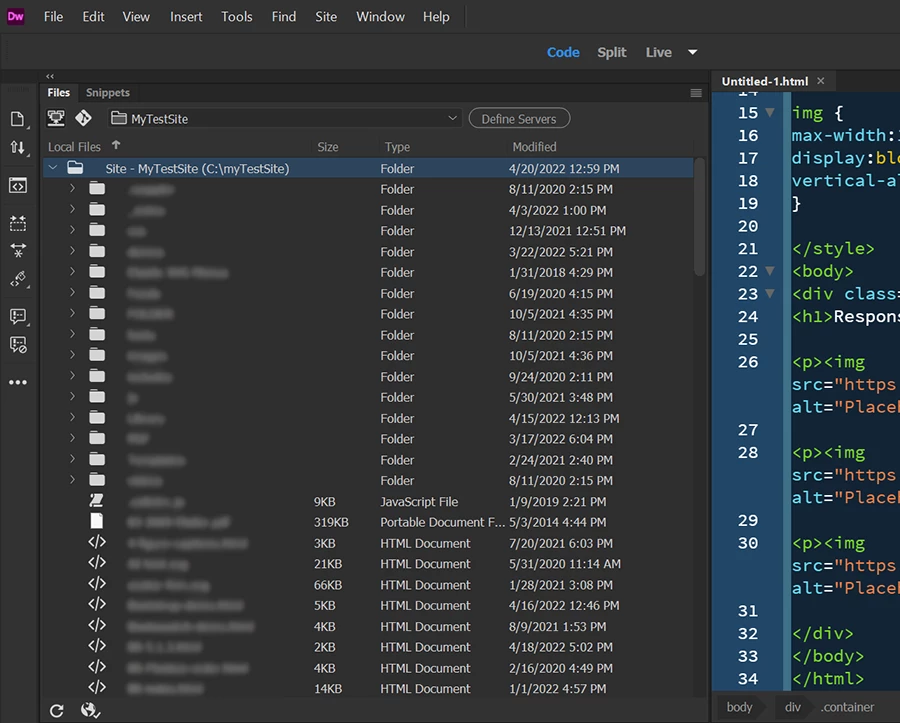This screenshot has height=723, width=900.
Task: Click the Files panel vertical scrollbar
Action: [699, 217]
